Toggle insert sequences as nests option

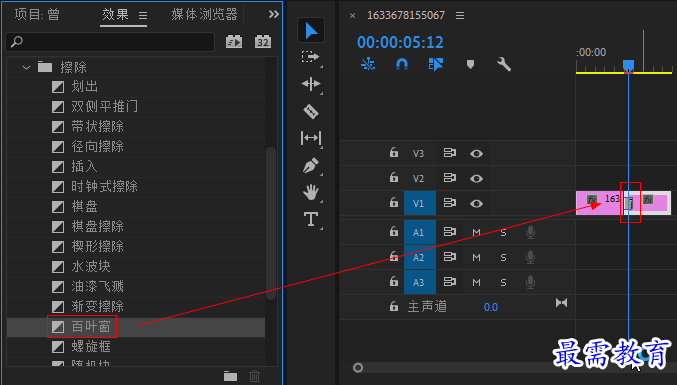[368, 64]
